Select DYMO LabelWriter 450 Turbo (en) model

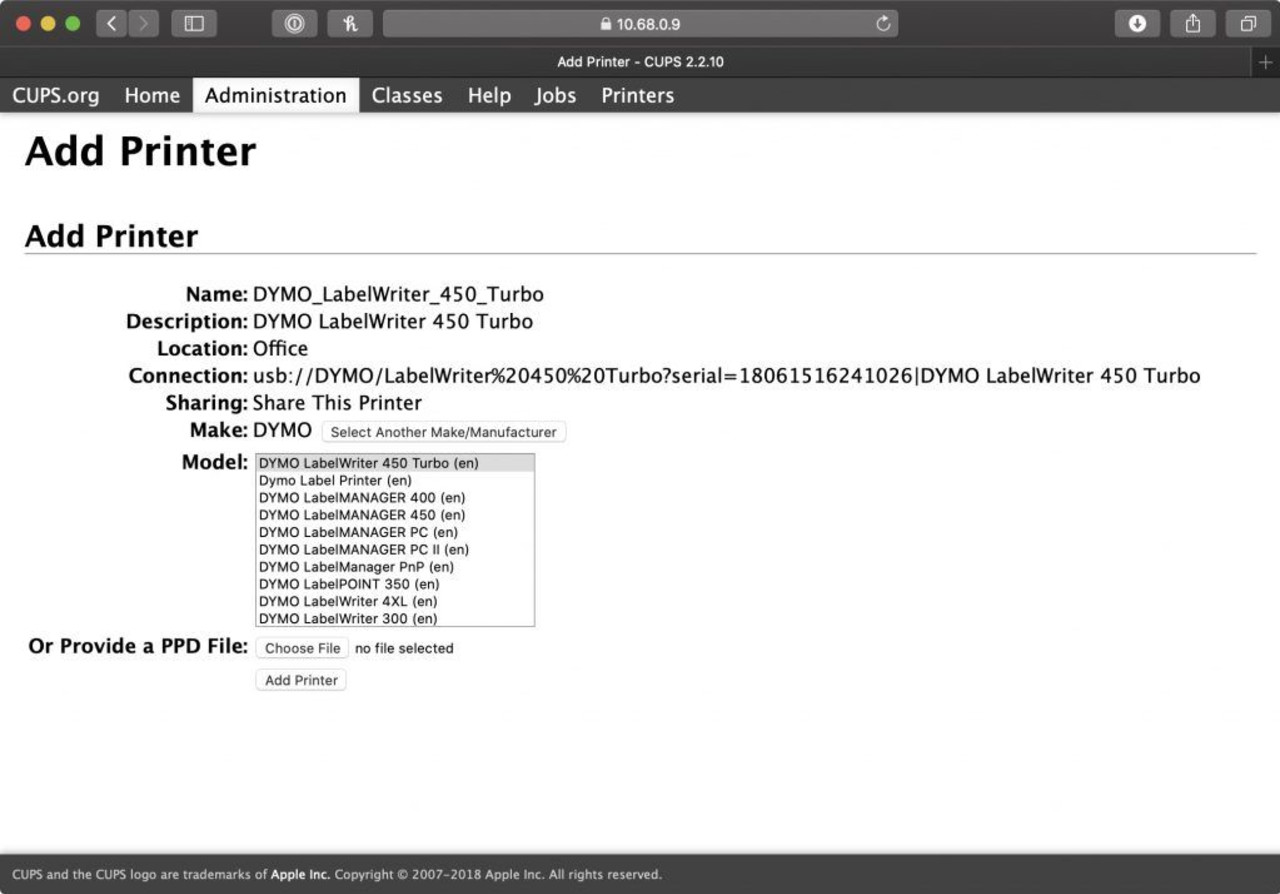click(x=395, y=463)
